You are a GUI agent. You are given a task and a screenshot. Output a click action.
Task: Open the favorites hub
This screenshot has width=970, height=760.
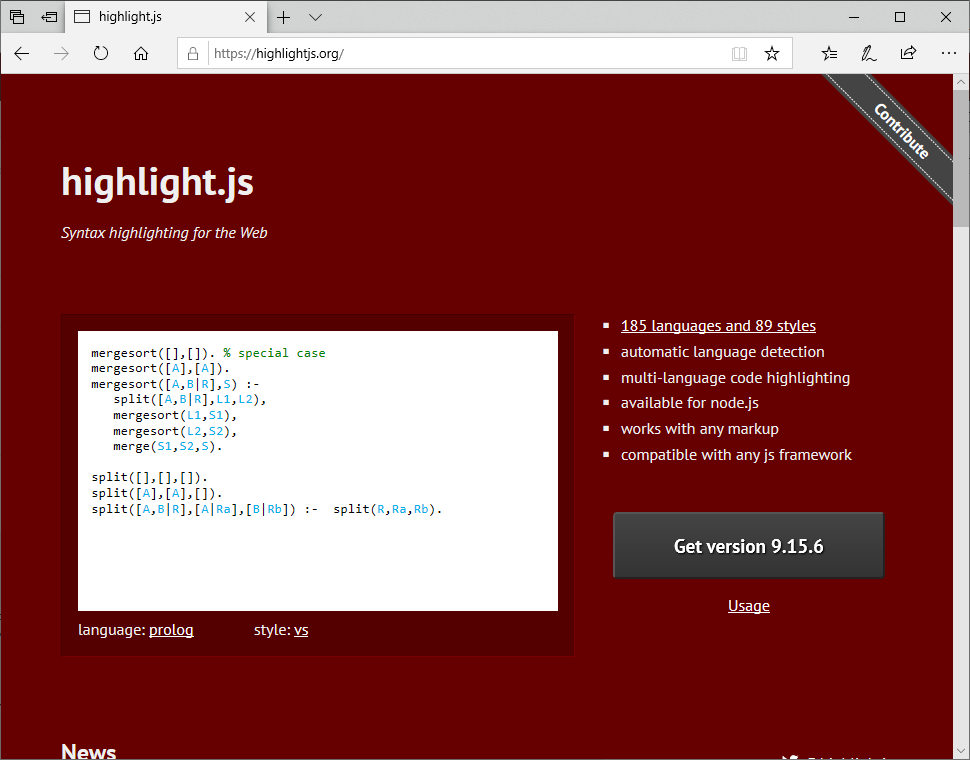pos(830,54)
